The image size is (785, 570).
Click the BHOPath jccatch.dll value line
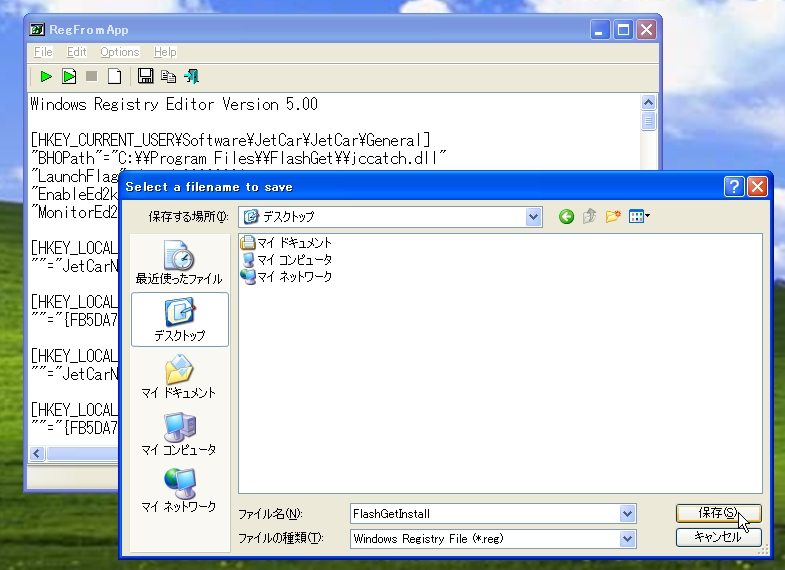pos(238,158)
